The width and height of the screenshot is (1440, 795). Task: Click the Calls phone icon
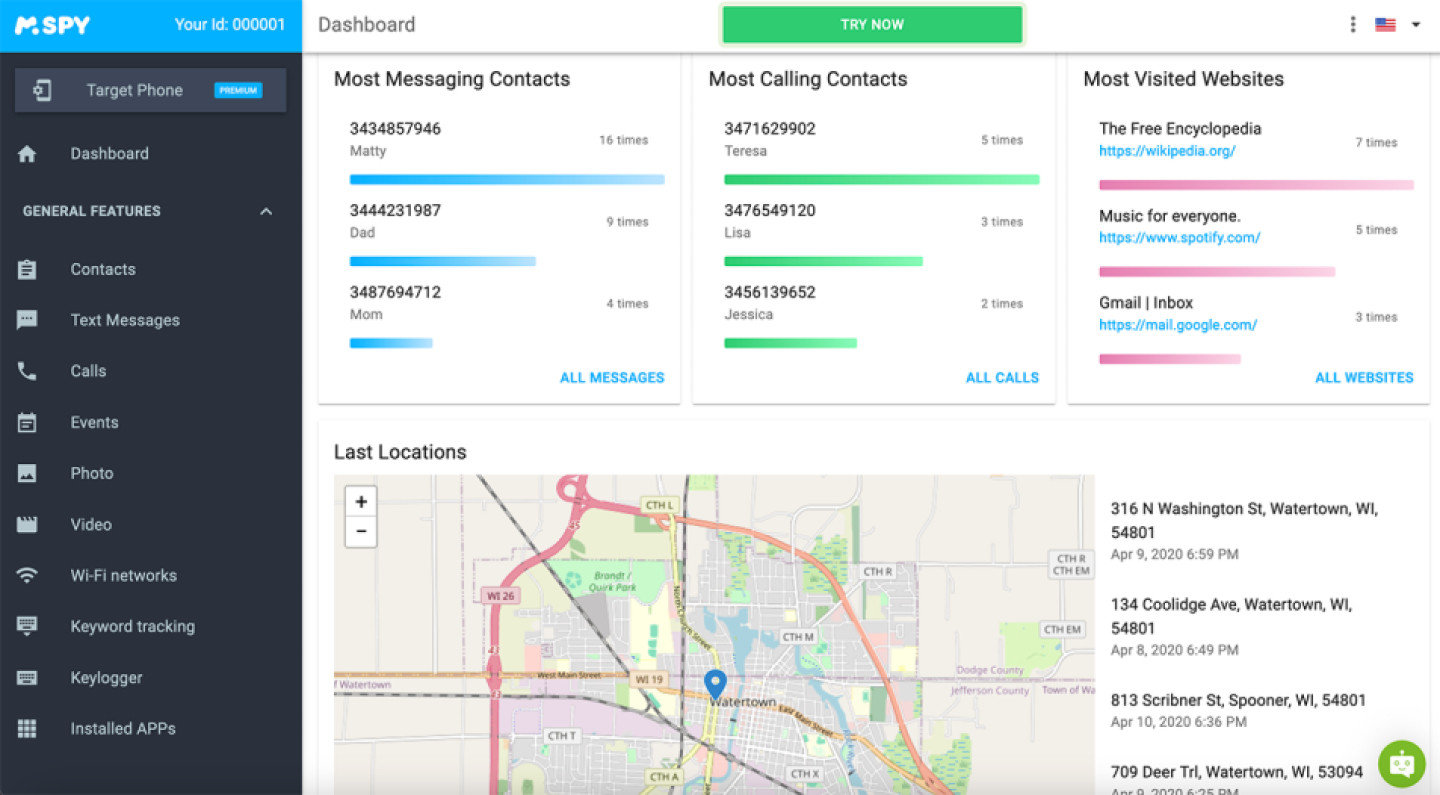pyautogui.click(x=27, y=371)
